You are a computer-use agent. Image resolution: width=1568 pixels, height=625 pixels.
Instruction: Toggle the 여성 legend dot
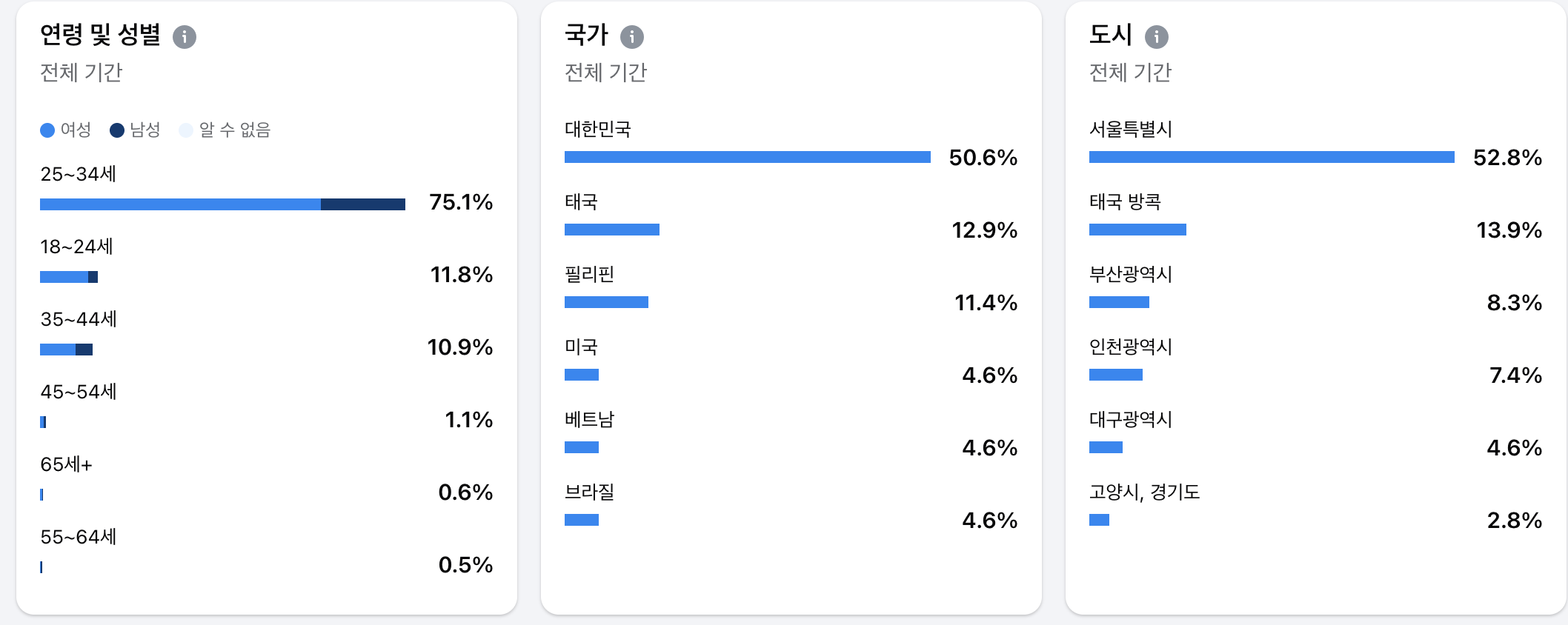click(x=47, y=130)
